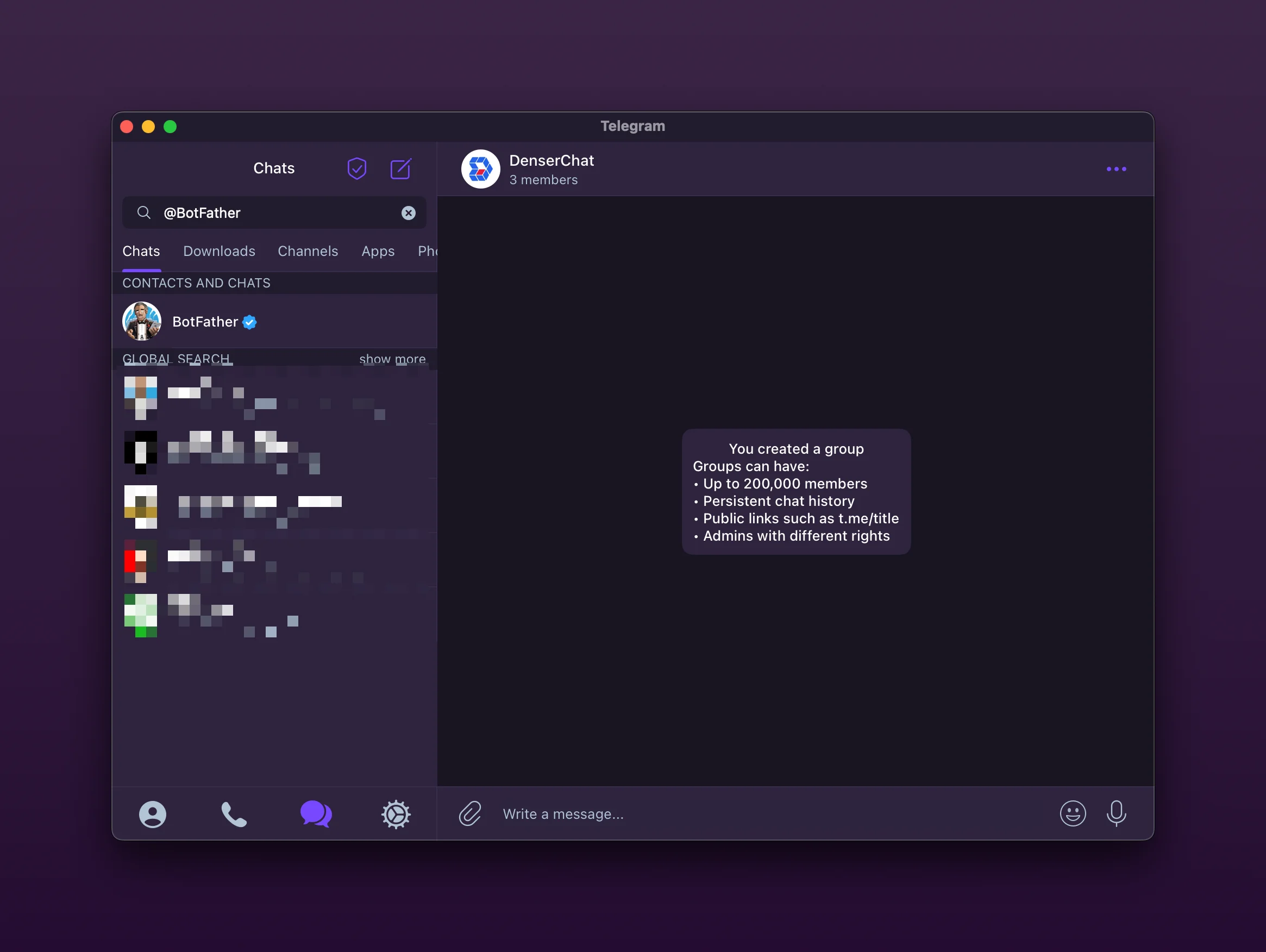Open the shield/proxy settings icon
The image size is (1266, 952).
357,168
